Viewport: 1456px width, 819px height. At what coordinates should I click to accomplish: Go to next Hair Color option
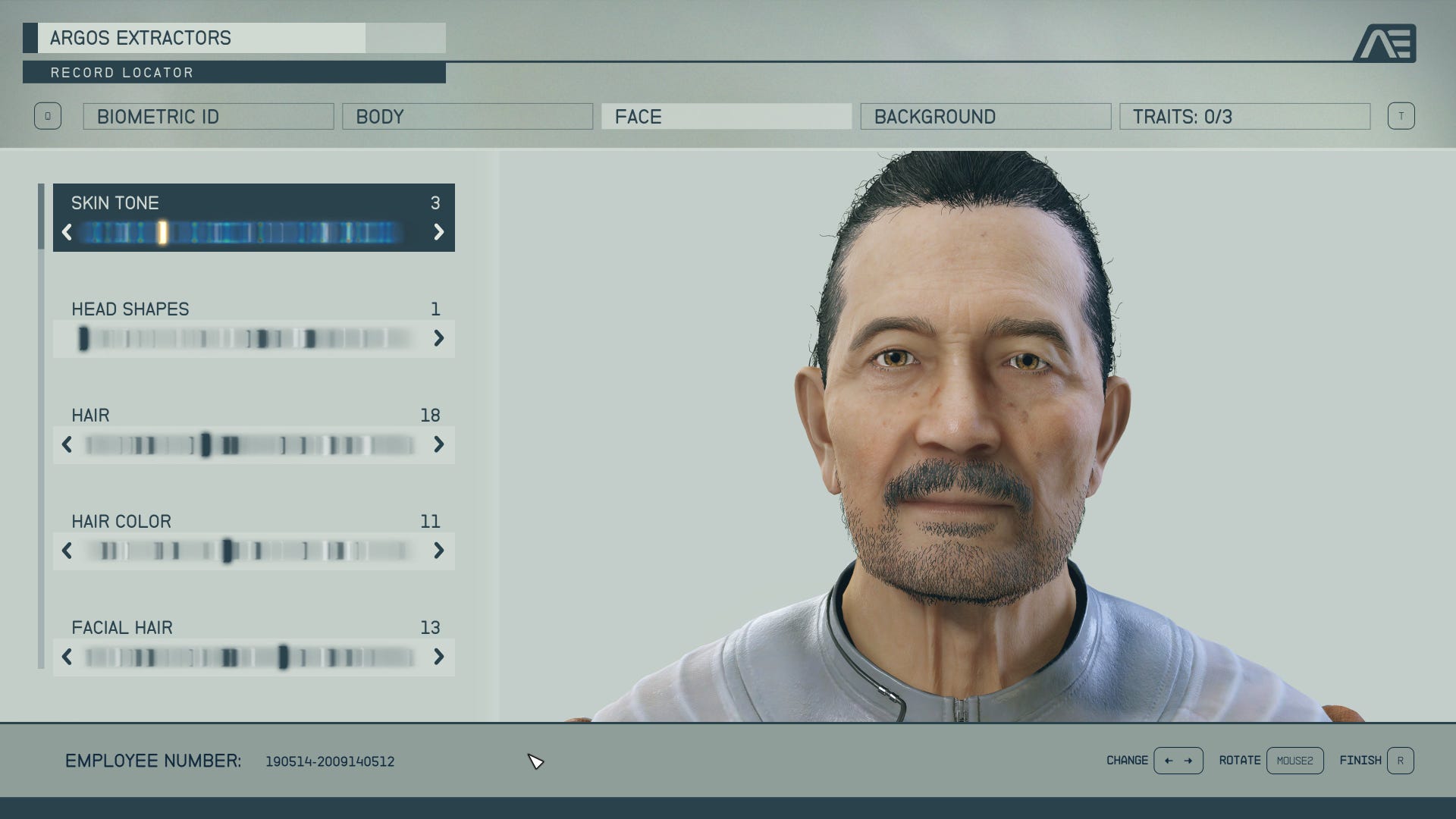click(438, 551)
